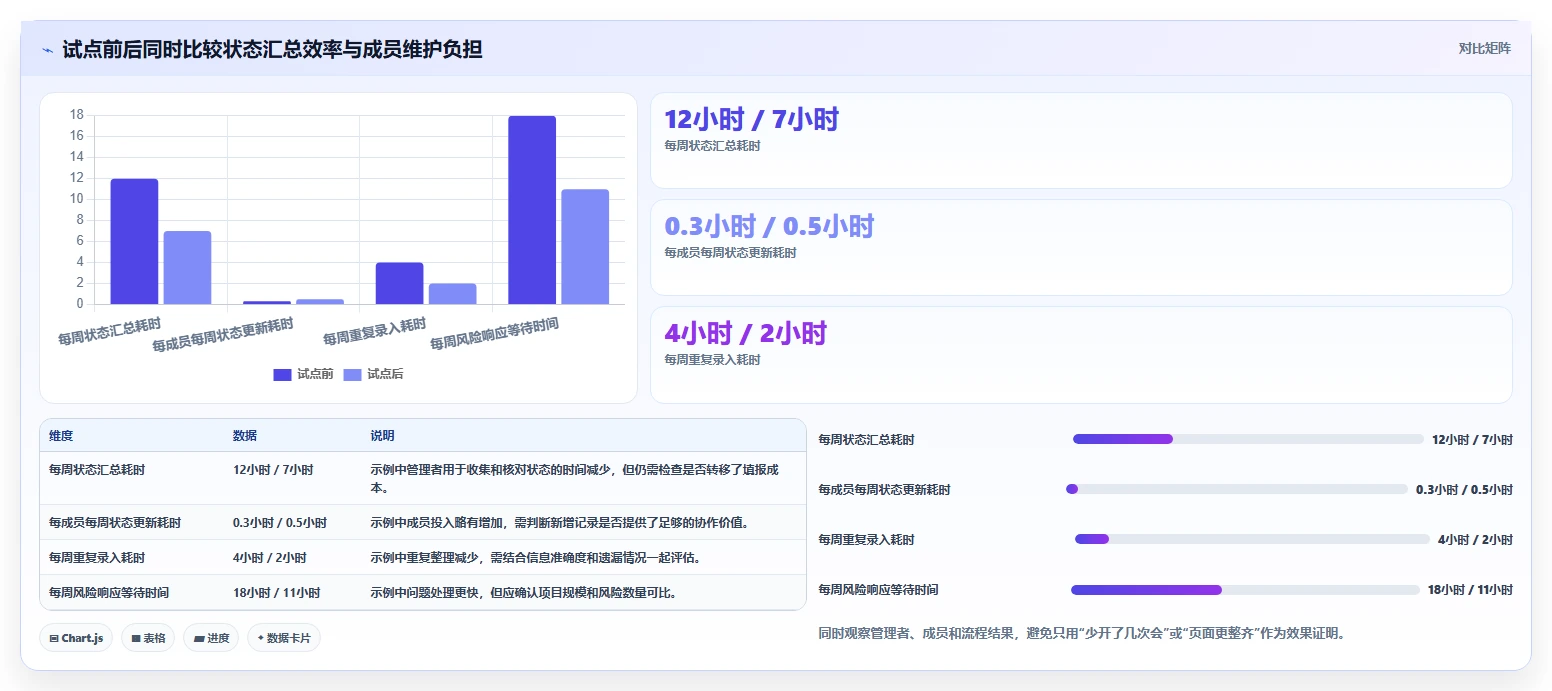Click the 数据 table column header
The height and width of the screenshot is (691, 1552).
point(245,436)
